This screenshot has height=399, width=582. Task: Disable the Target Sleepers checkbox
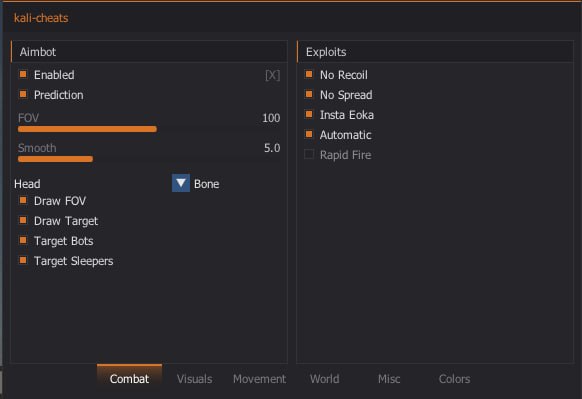[23, 261]
